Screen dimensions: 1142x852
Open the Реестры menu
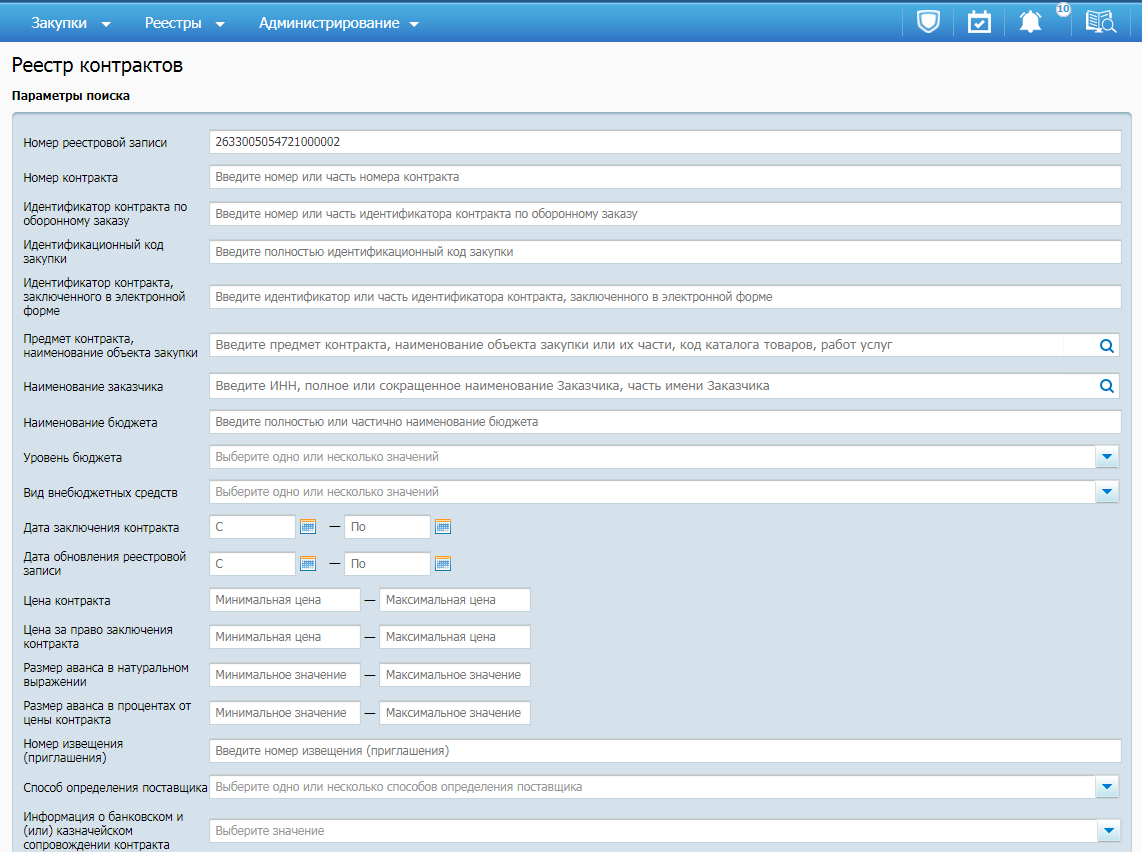(184, 23)
